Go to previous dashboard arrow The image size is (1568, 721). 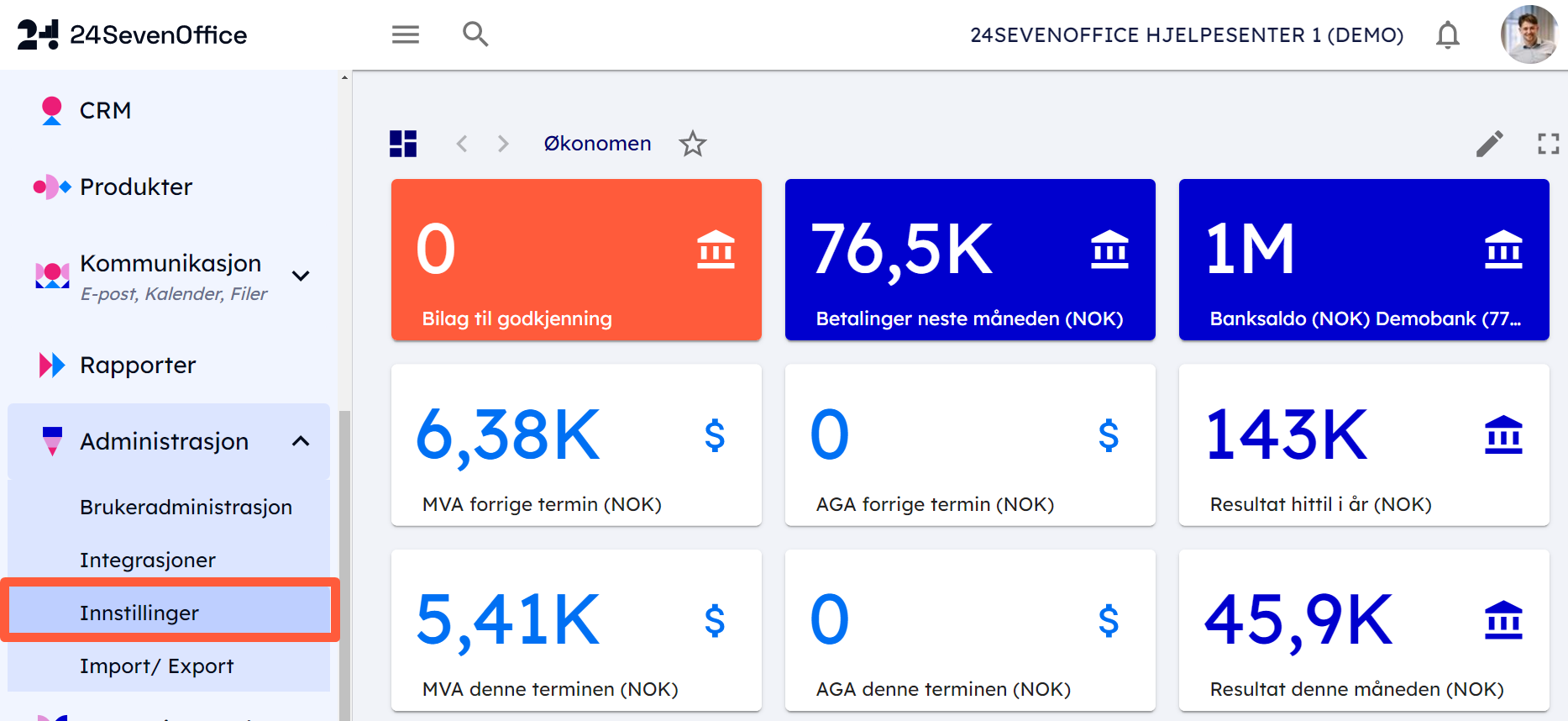(462, 144)
